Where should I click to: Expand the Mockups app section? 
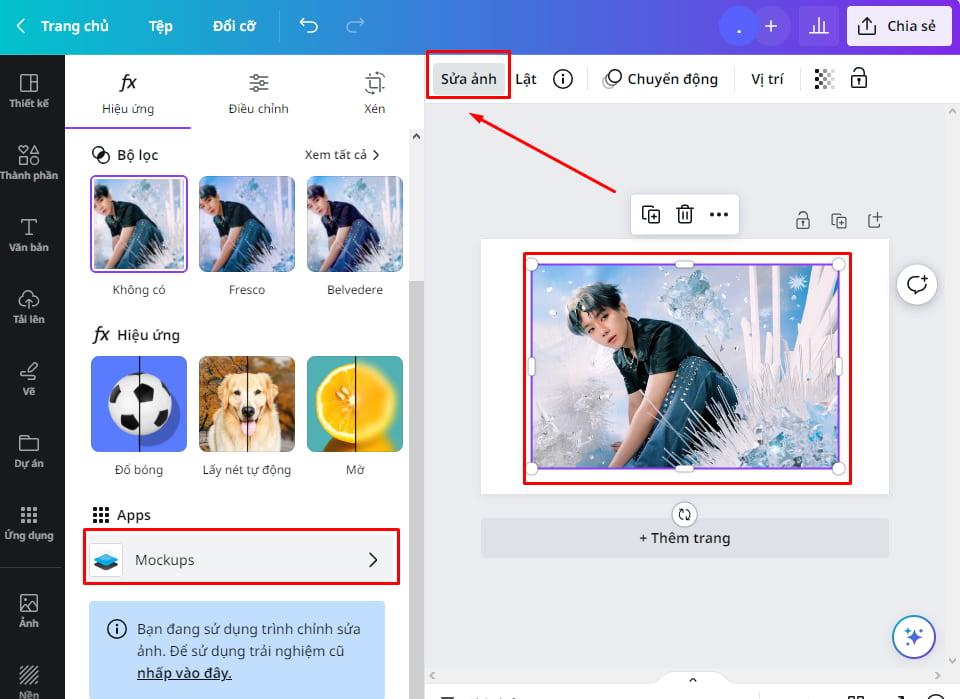point(240,559)
